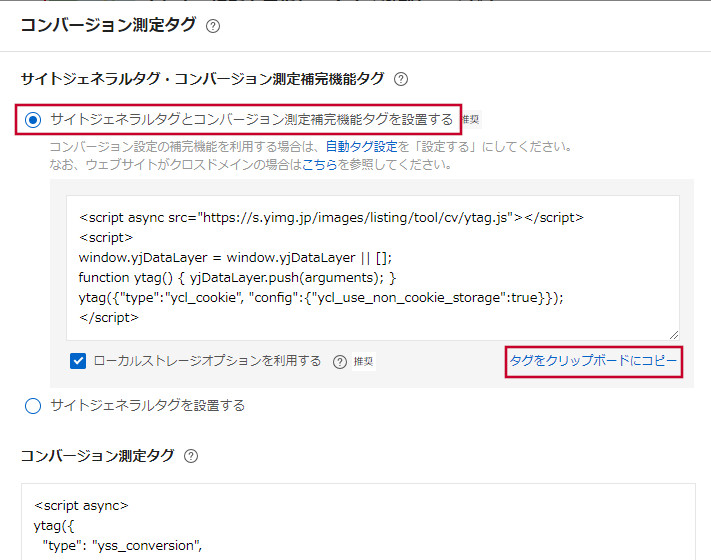Uncheck ローカルストレージオプションを利用する checkbox
Screen dimensions: 711x560
click(x=78, y=361)
